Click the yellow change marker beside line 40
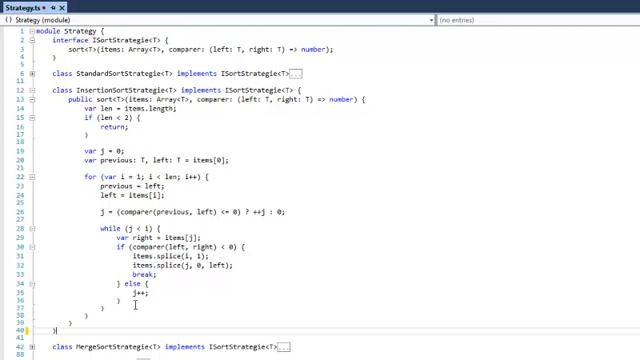The width and height of the screenshot is (640, 360). point(27,331)
